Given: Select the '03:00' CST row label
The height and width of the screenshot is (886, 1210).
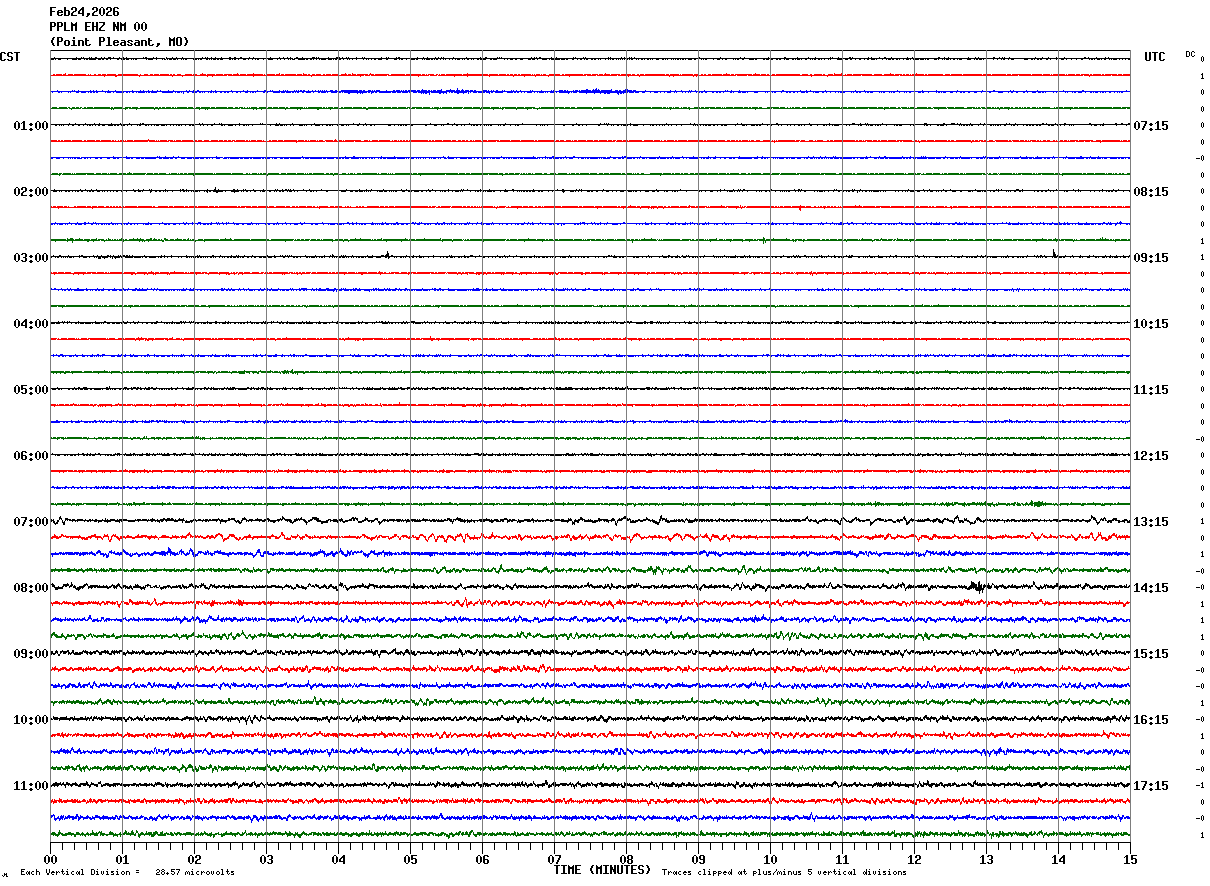Looking at the screenshot, I should tap(31, 258).
